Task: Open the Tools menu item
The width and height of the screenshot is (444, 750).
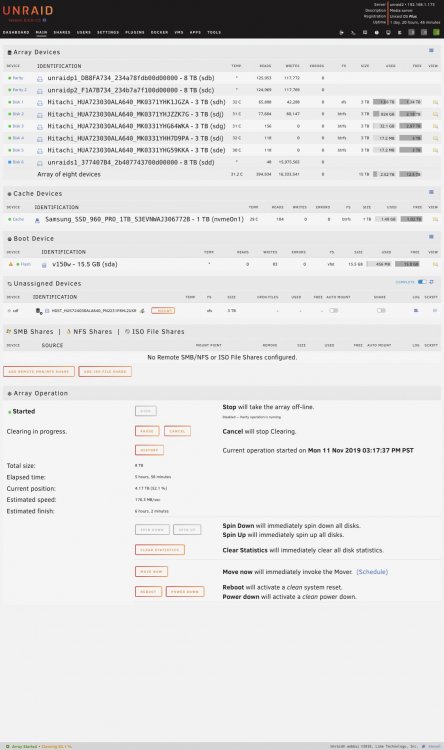Action: (214, 33)
